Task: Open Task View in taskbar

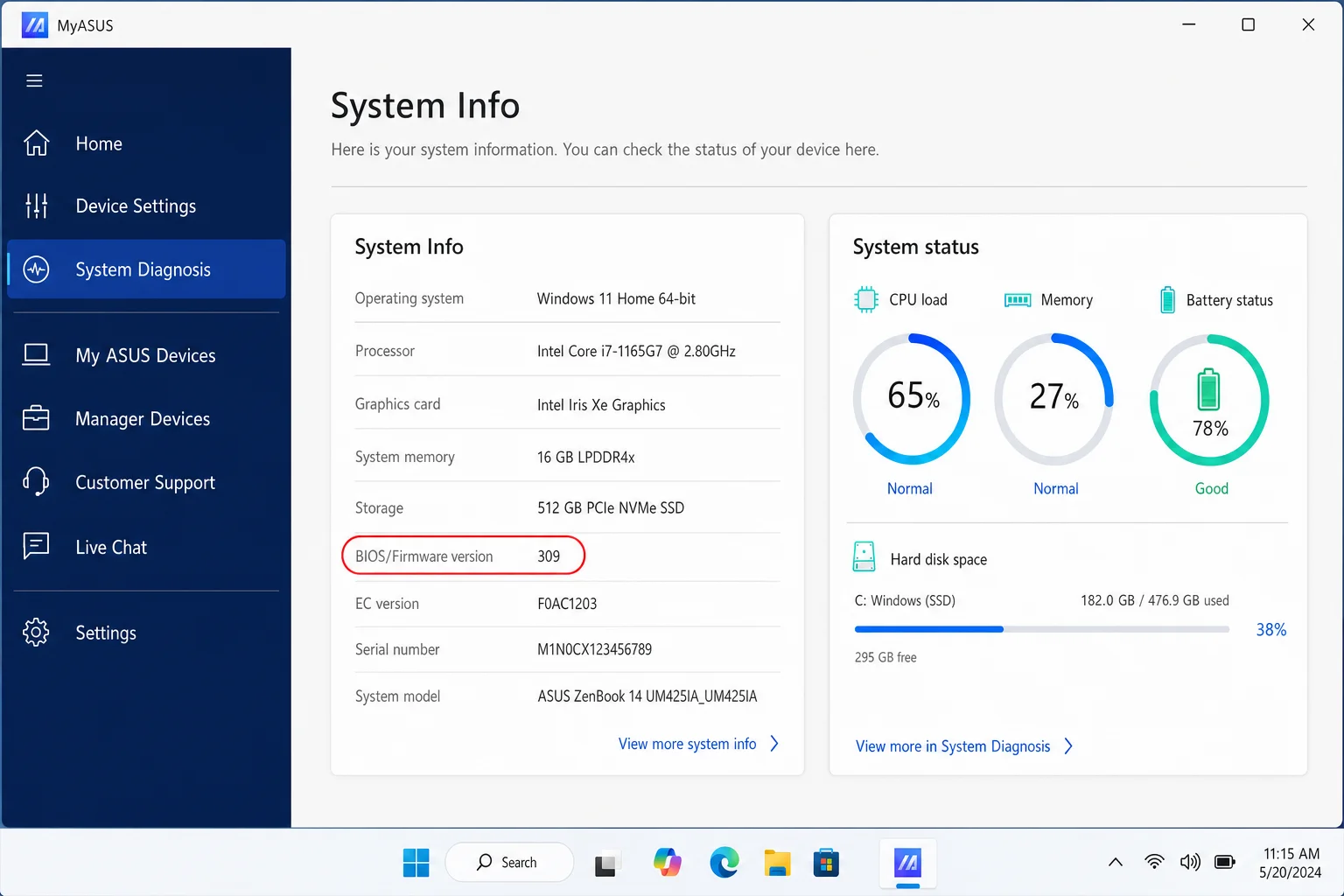Action: point(605,864)
